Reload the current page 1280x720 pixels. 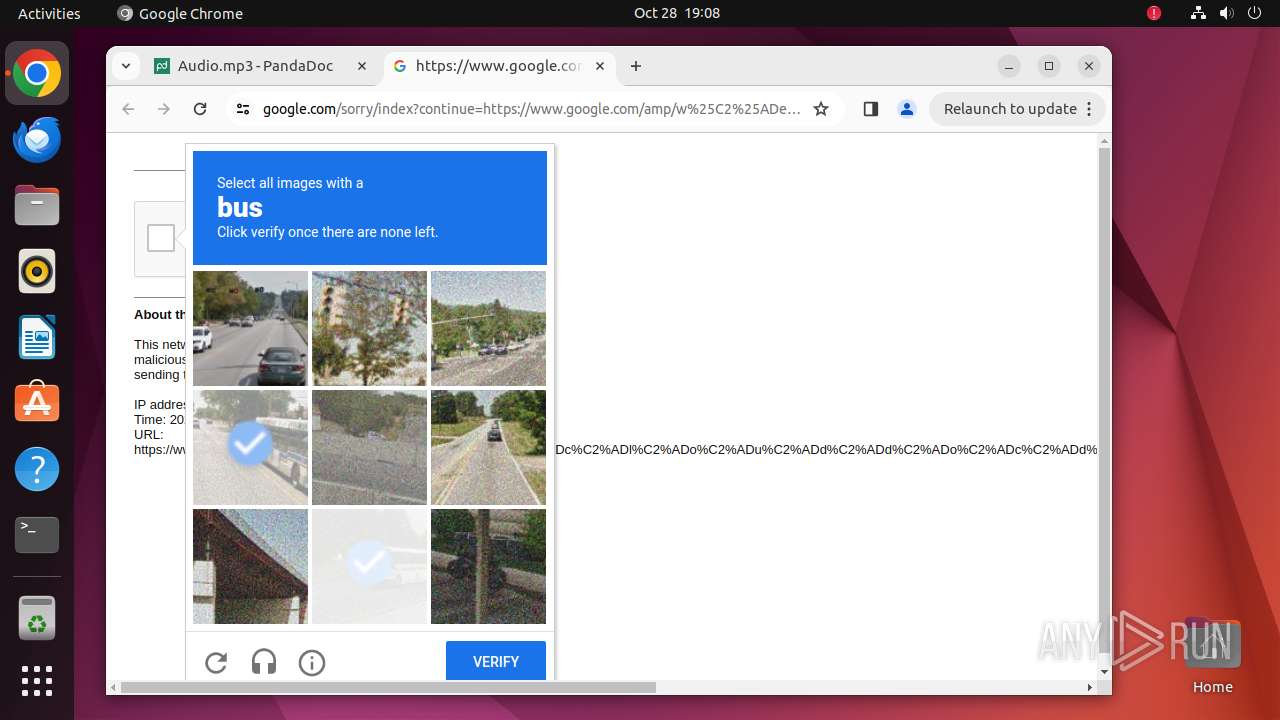[200, 109]
